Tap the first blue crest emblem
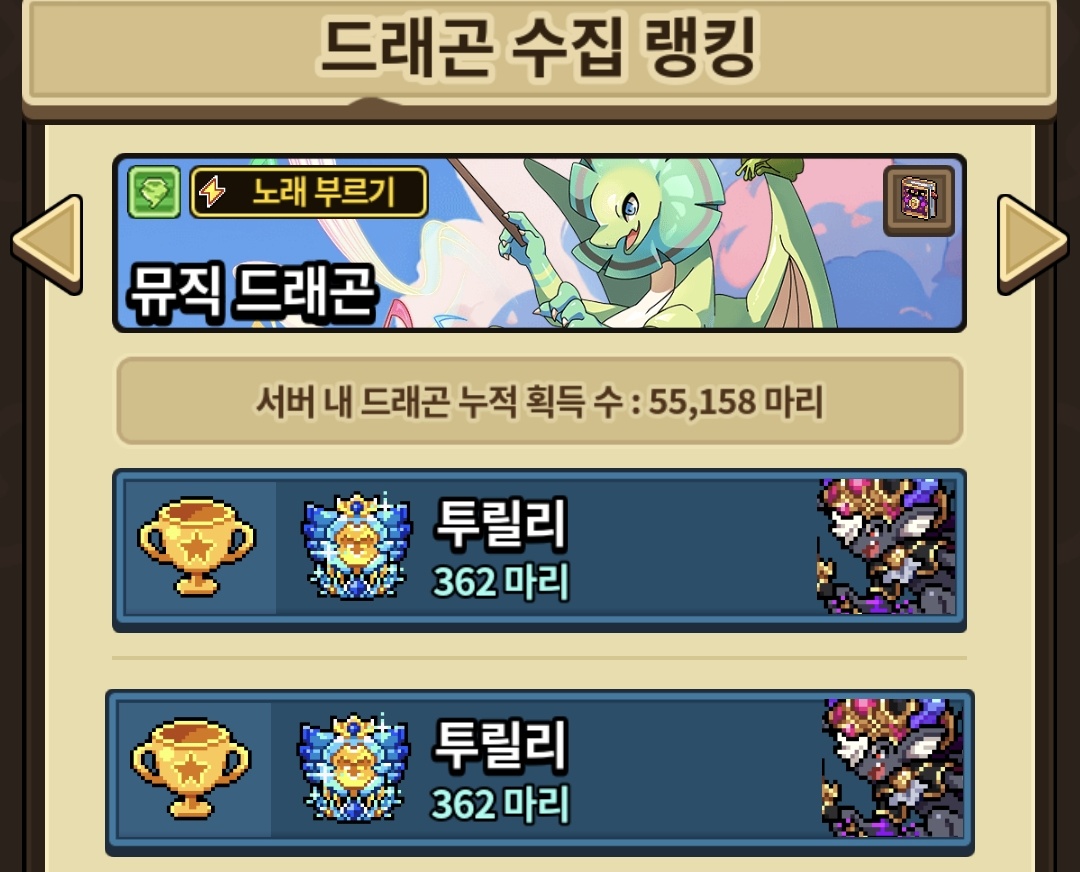This screenshot has height=872, width=1080. [357, 546]
